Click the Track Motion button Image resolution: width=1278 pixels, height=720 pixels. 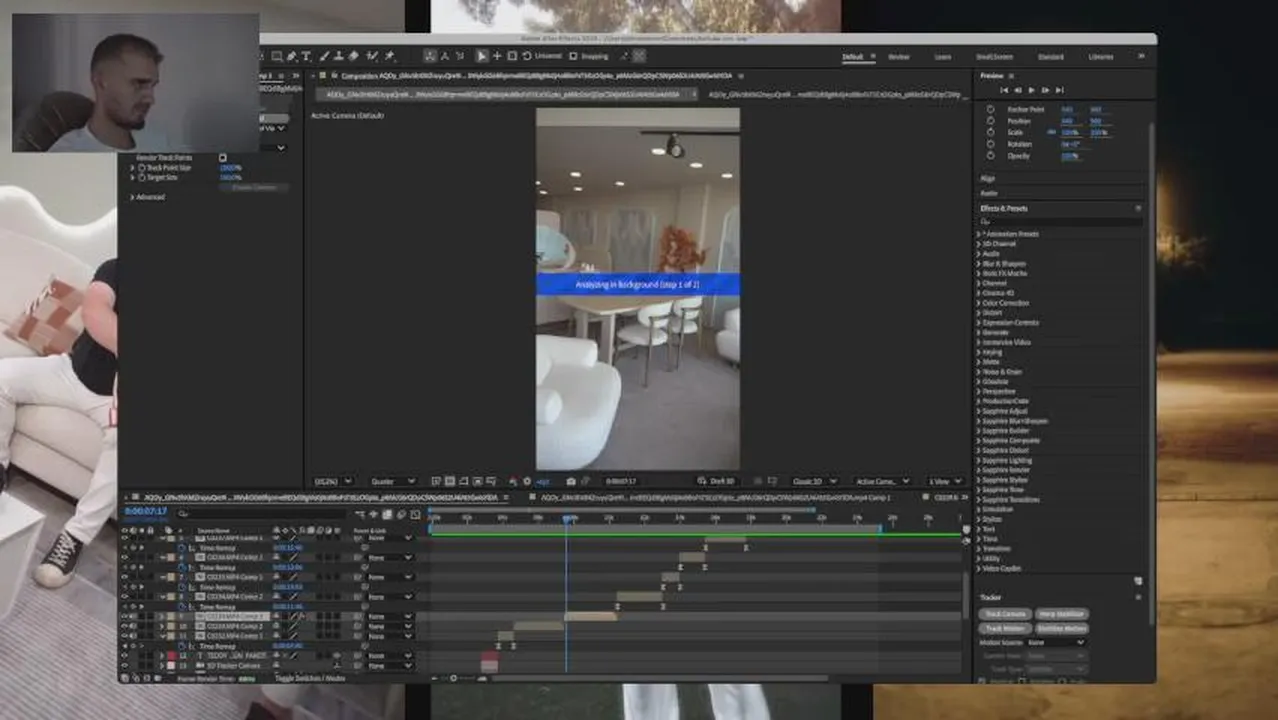[1005, 629]
